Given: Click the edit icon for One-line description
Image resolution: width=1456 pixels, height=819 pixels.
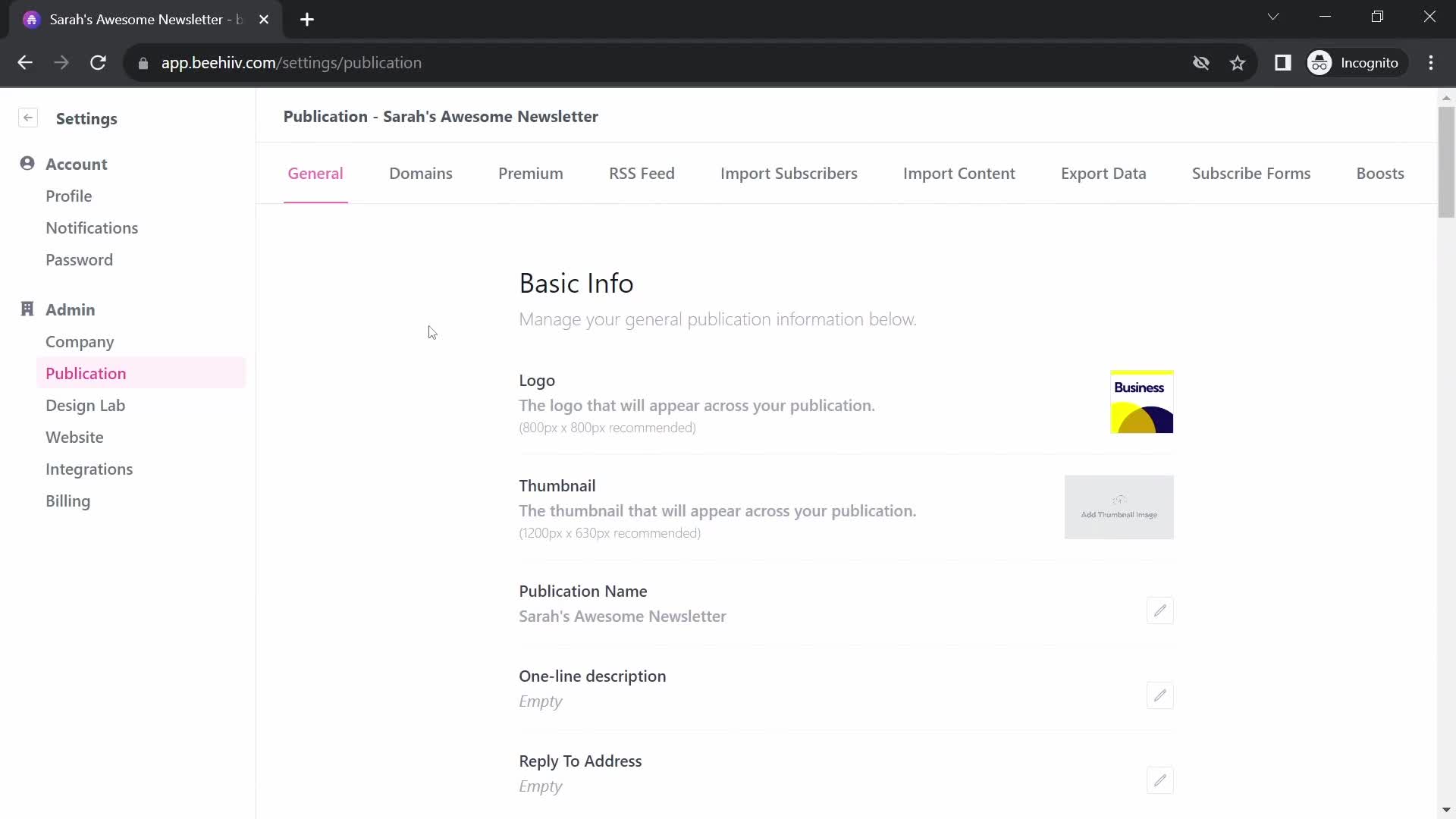Looking at the screenshot, I should (x=1160, y=696).
